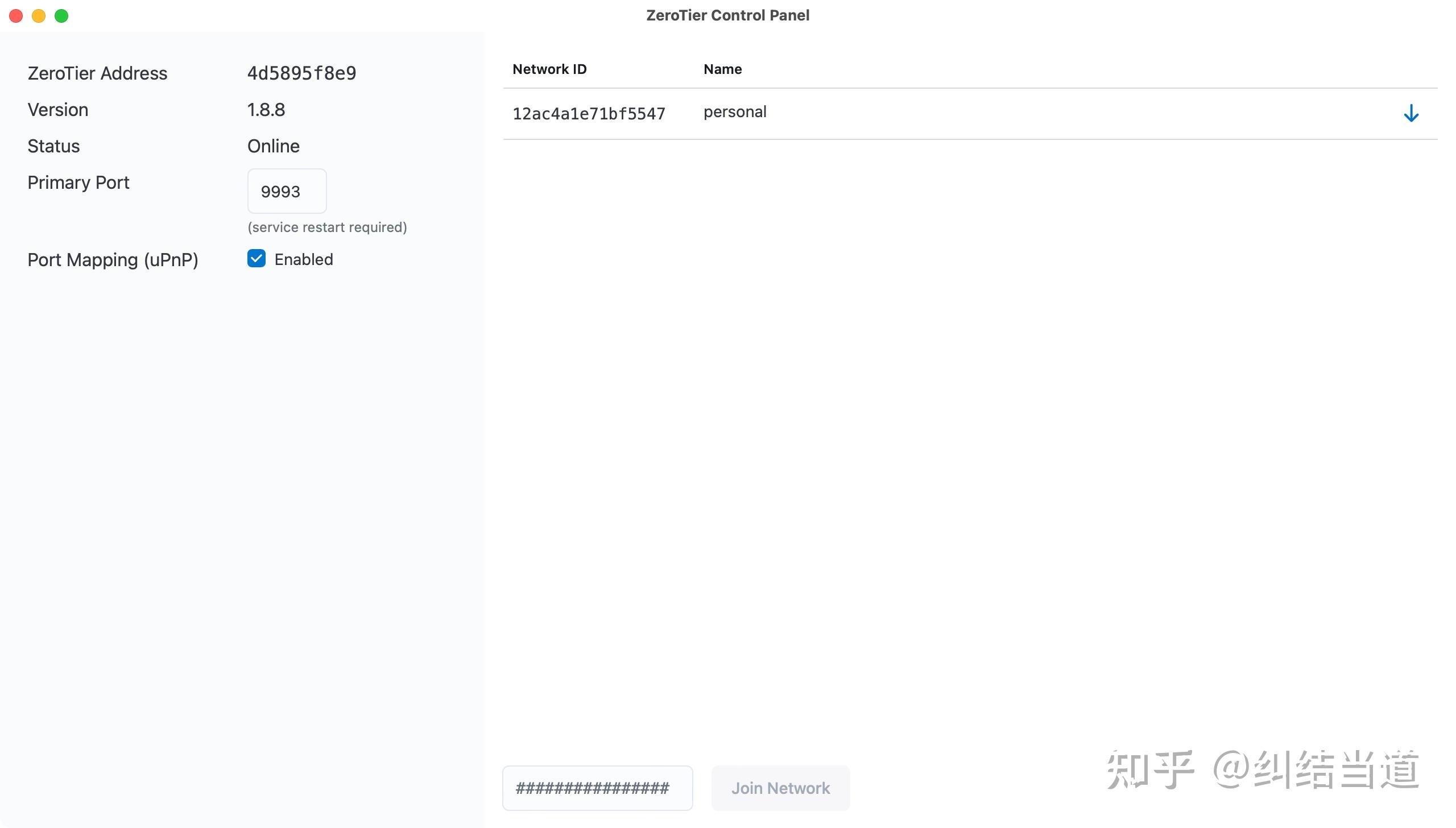Click the Join Network button

780,788
